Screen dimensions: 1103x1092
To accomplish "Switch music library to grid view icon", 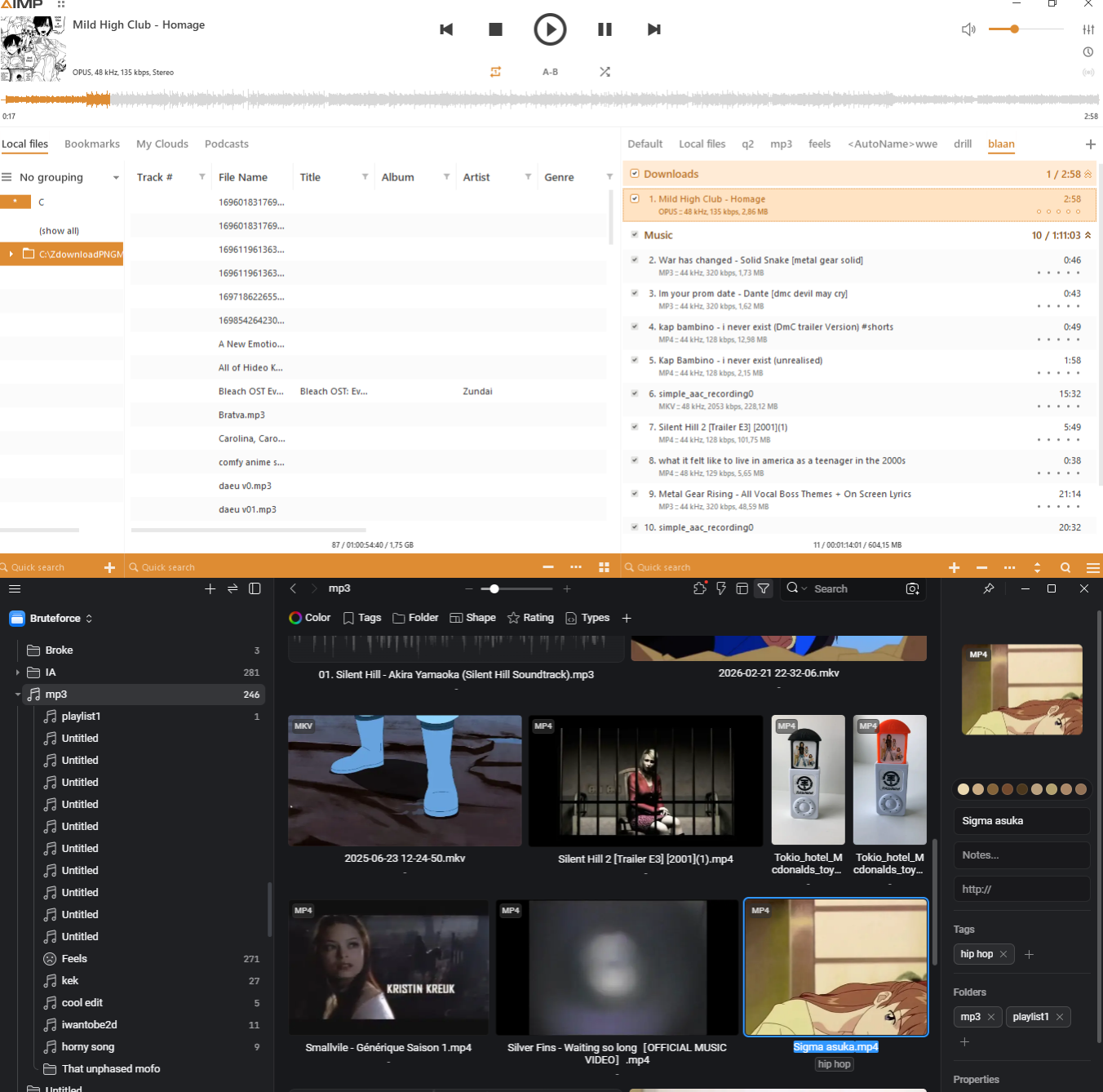I will point(604,567).
